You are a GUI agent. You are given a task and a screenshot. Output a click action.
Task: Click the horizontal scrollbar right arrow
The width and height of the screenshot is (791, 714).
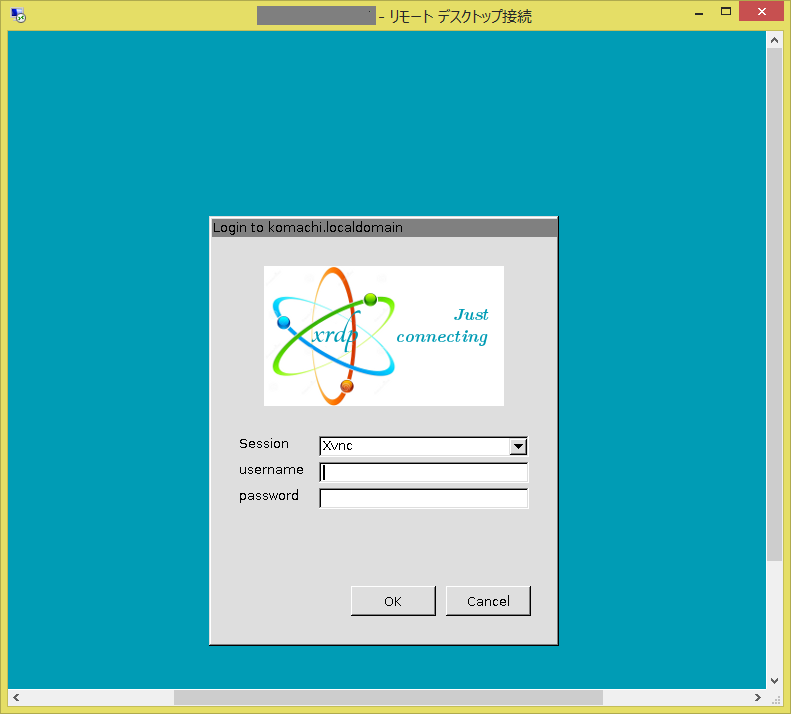point(758,697)
